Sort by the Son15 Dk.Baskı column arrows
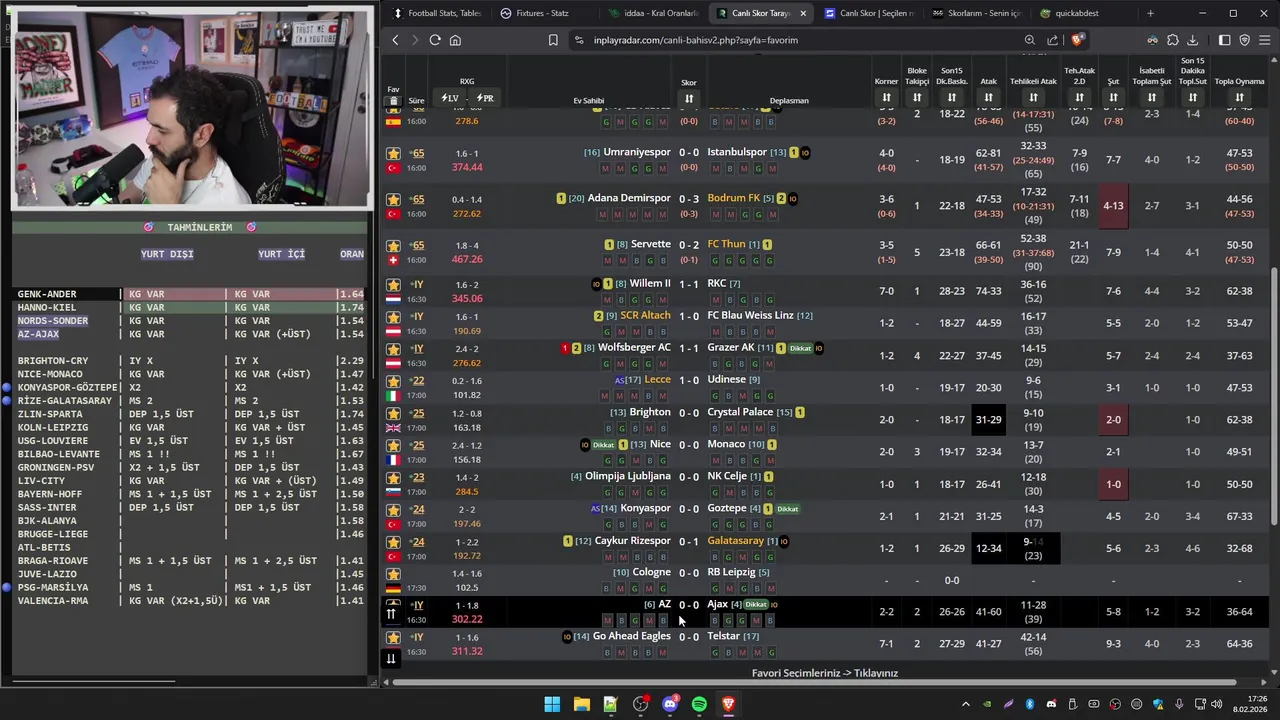1280x720 pixels. (x=952, y=97)
